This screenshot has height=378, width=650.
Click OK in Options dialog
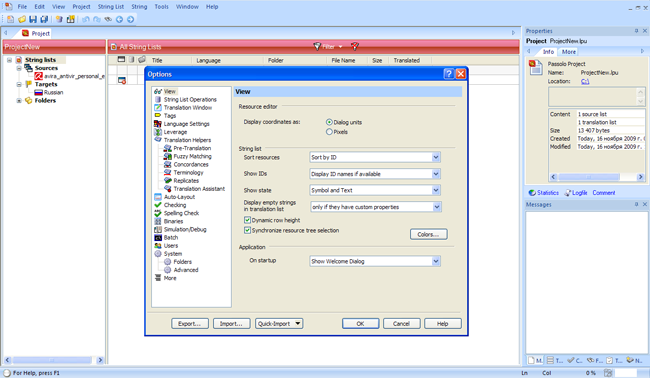tap(360, 323)
